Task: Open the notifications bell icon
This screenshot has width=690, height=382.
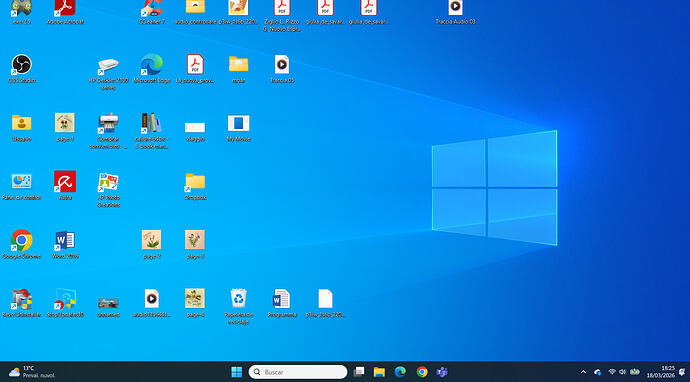Action: click(x=682, y=372)
